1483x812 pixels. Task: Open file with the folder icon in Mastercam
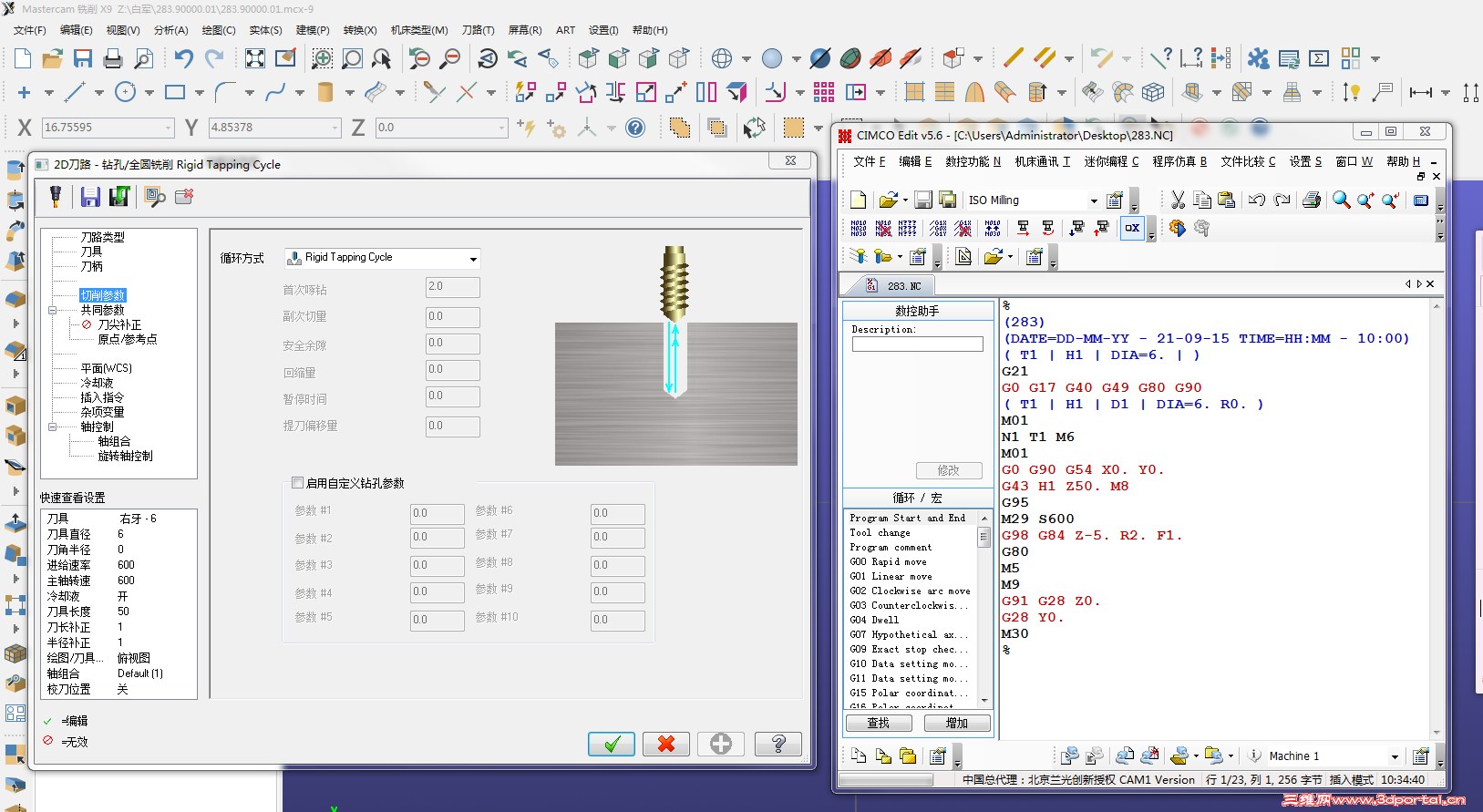53,59
